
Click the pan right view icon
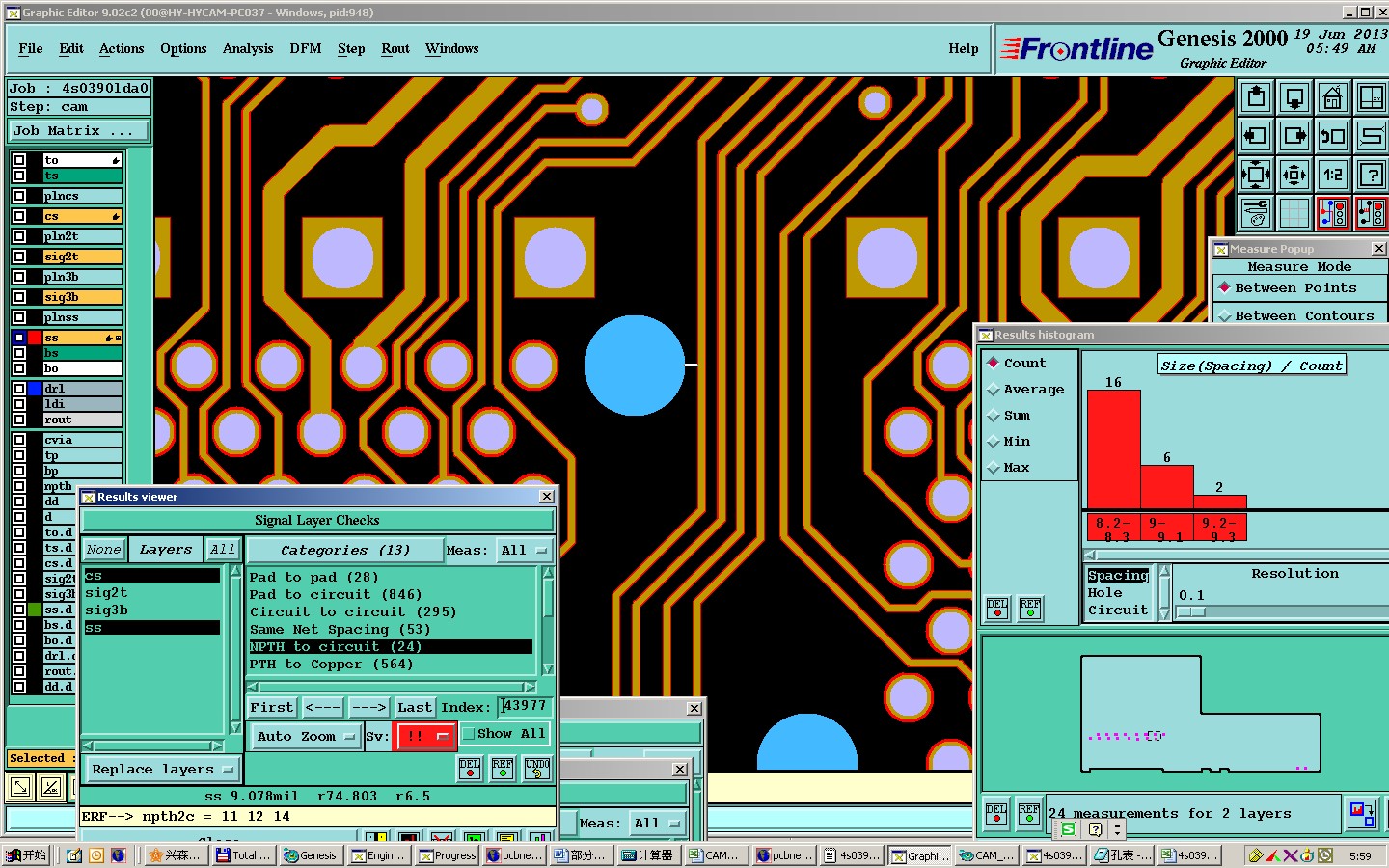click(x=1294, y=136)
